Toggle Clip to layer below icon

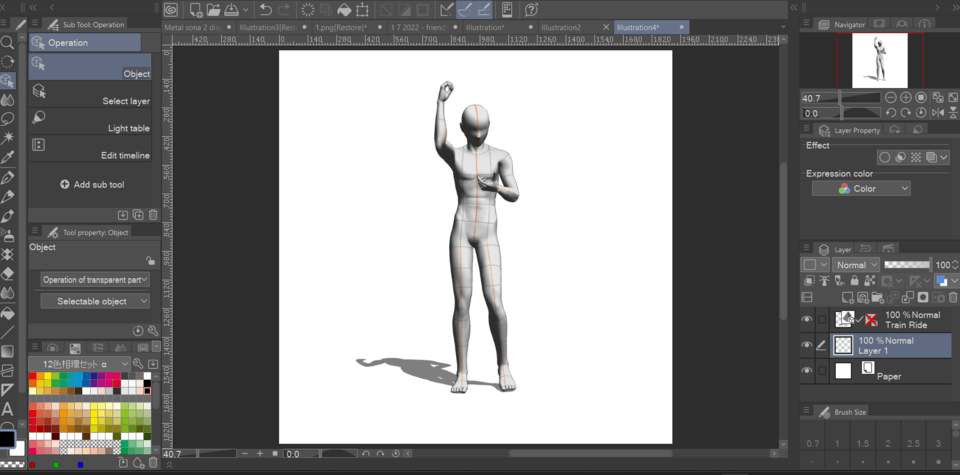click(x=809, y=281)
